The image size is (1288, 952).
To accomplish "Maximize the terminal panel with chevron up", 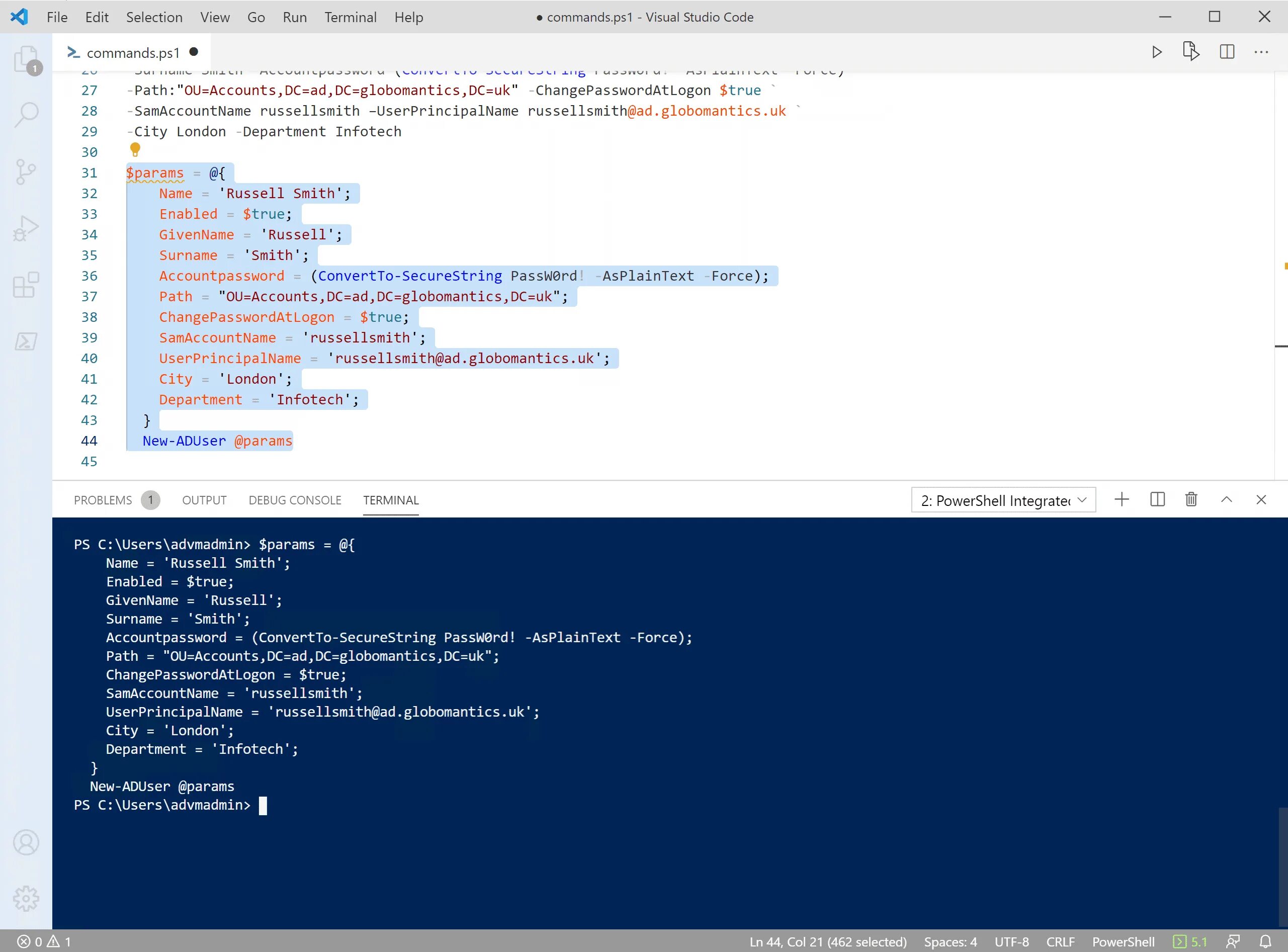I will click(x=1226, y=499).
